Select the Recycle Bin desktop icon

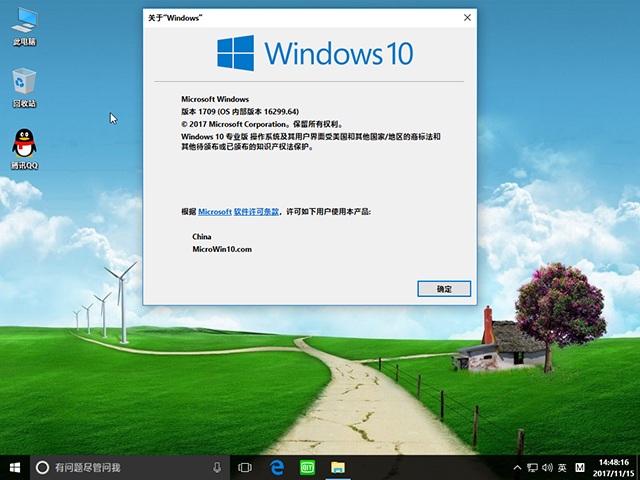[24, 88]
